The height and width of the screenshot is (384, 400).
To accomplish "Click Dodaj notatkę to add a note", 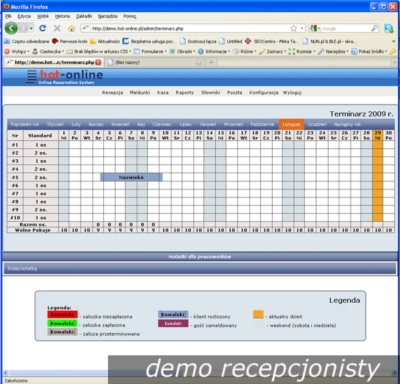I will [22, 268].
